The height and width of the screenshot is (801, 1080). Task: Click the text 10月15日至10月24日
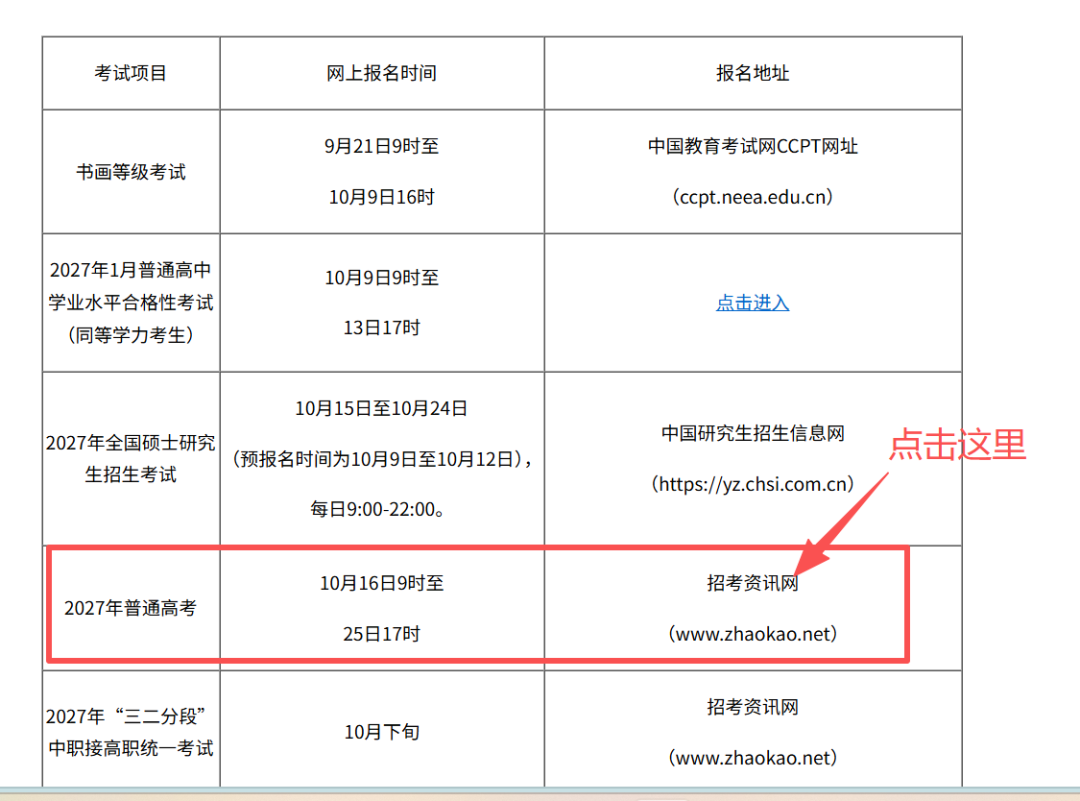point(382,408)
